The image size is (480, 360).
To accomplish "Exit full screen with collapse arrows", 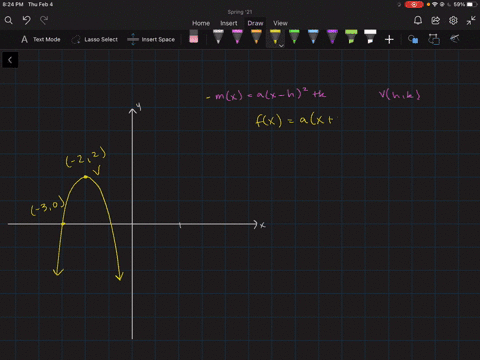I will click(x=471, y=21).
